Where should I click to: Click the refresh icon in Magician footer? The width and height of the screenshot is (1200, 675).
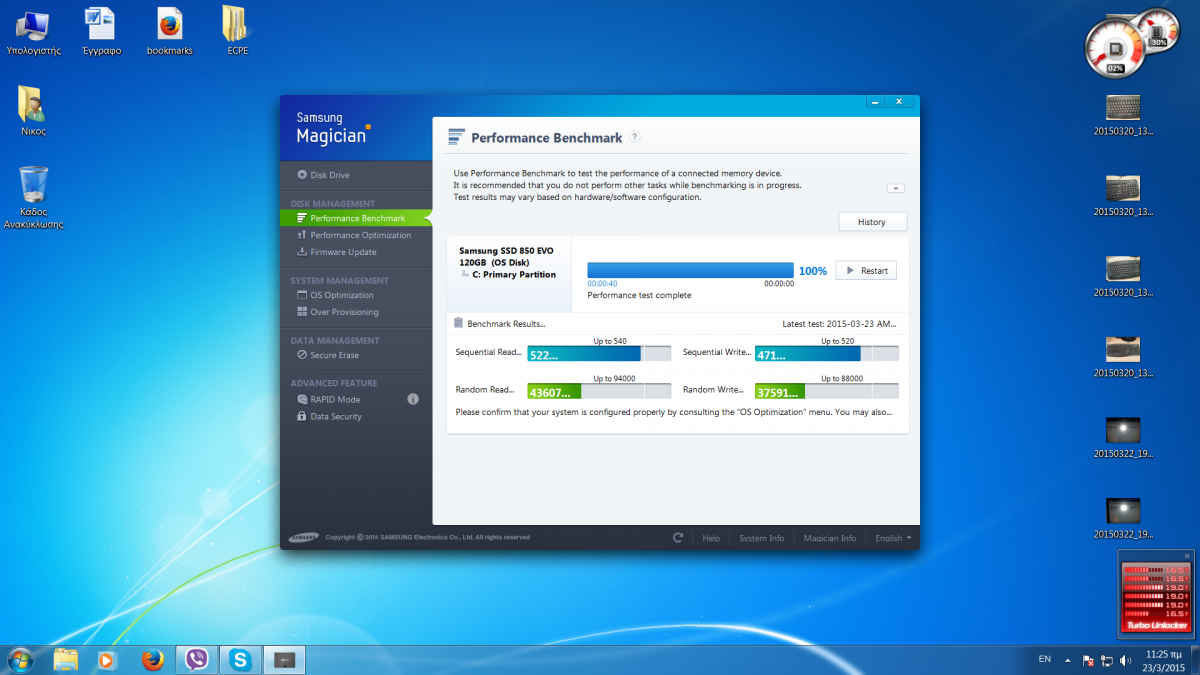678,537
